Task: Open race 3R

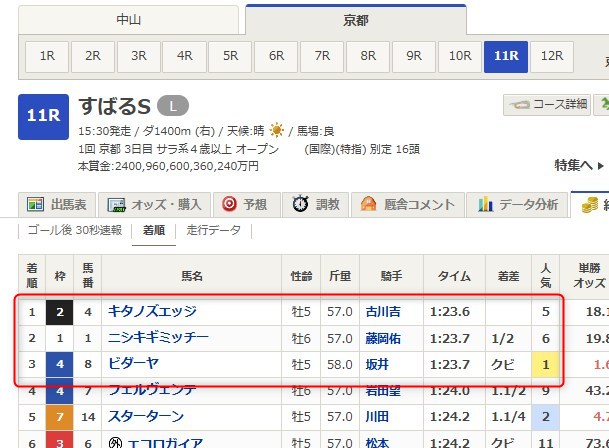Action: [x=139, y=57]
